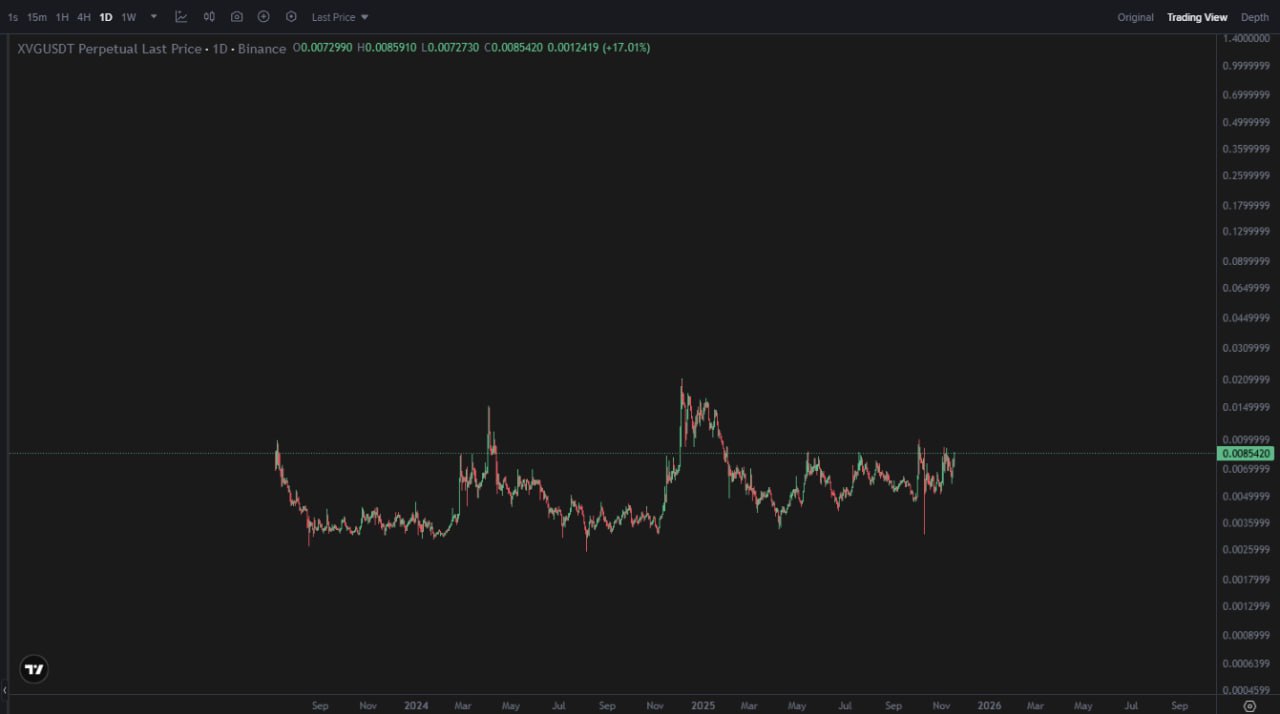The height and width of the screenshot is (714, 1280).
Task: Click the 2025 label on the time axis
Action: tap(703, 705)
